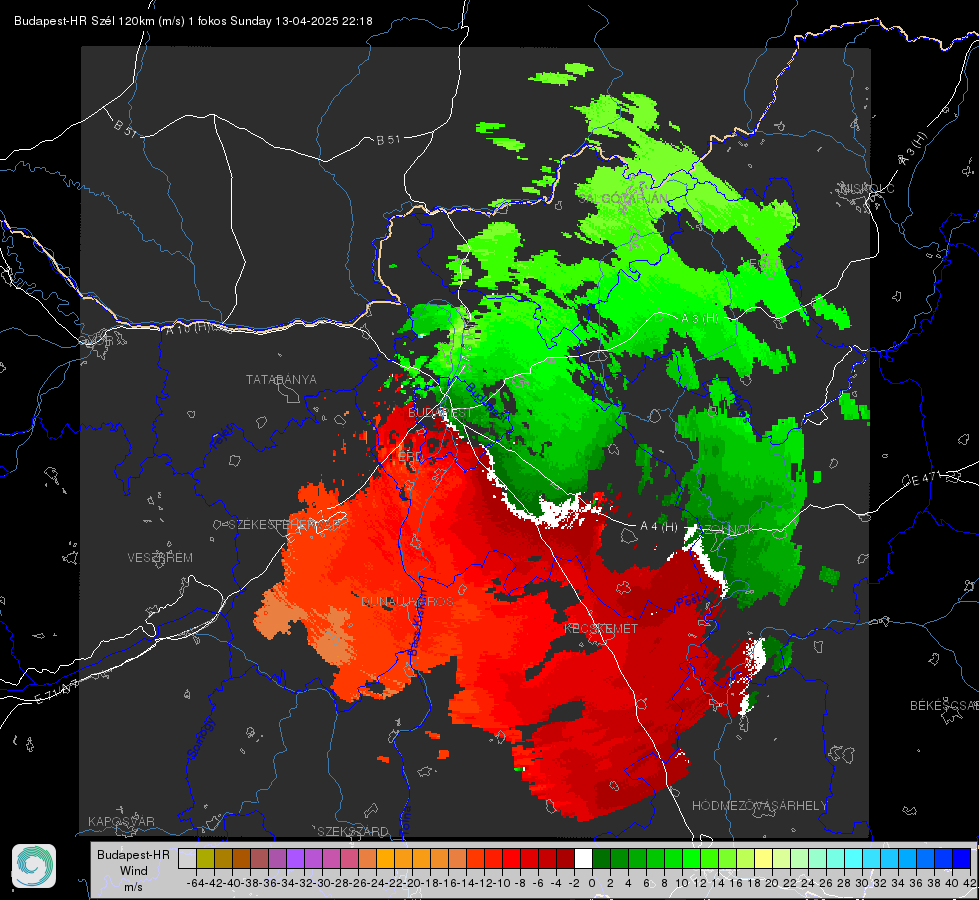Click the blue 'Pest' county label
This screenshot has height=900, width=979.
pos(689,602)
